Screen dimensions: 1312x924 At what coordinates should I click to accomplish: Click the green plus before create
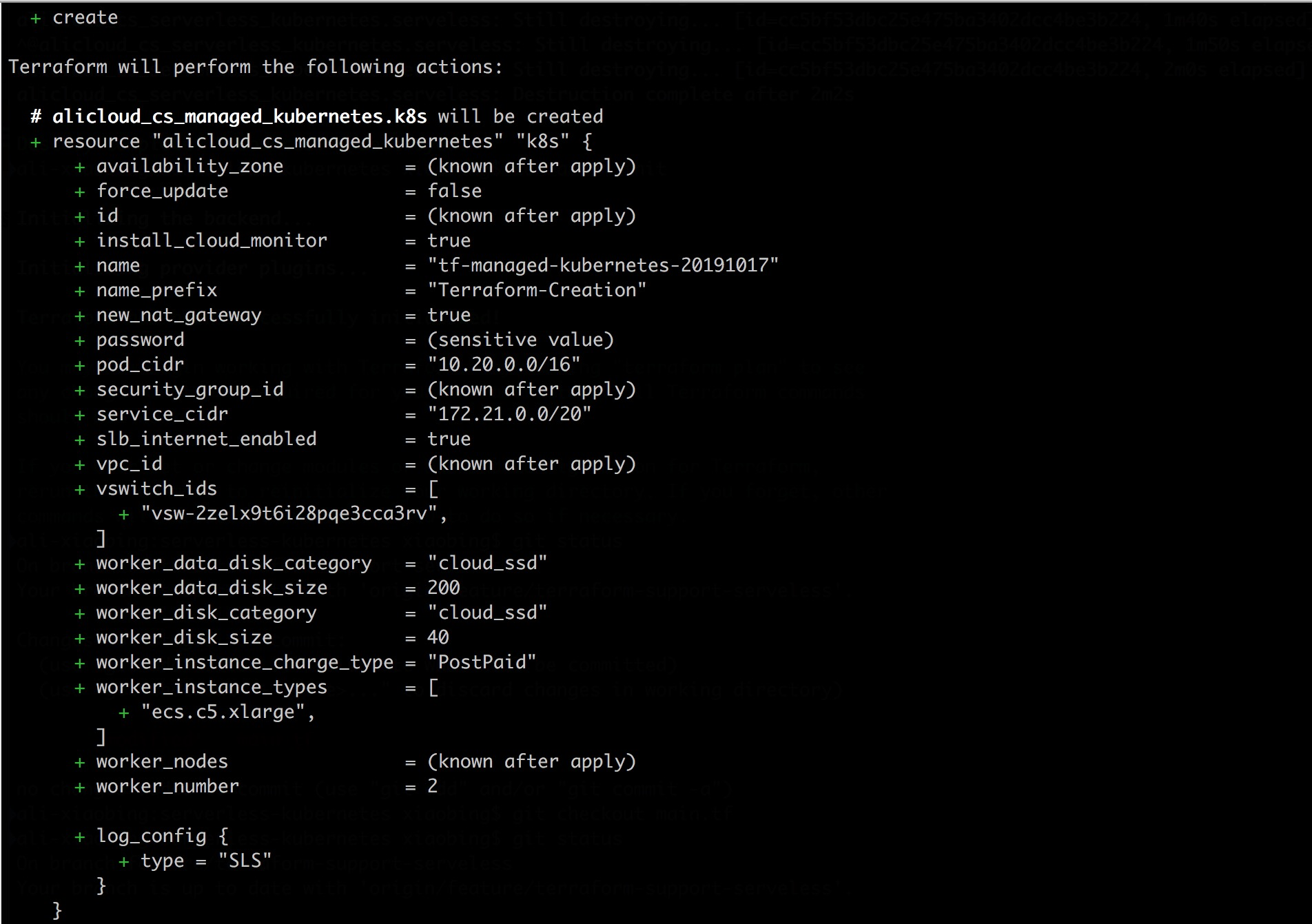click(x=36, y=19)
